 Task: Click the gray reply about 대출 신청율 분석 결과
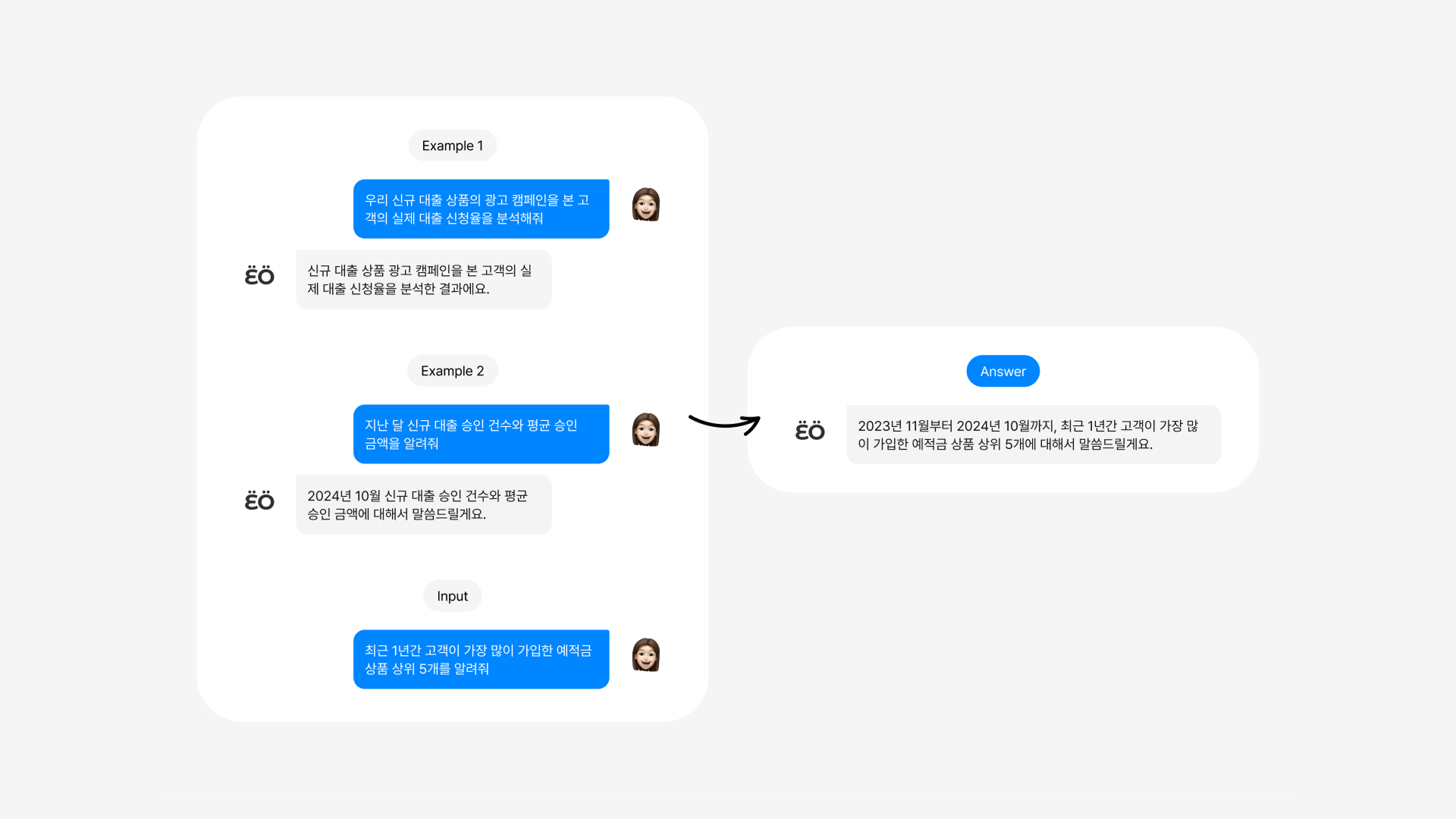pyautogui.click(x=424, y=280)
